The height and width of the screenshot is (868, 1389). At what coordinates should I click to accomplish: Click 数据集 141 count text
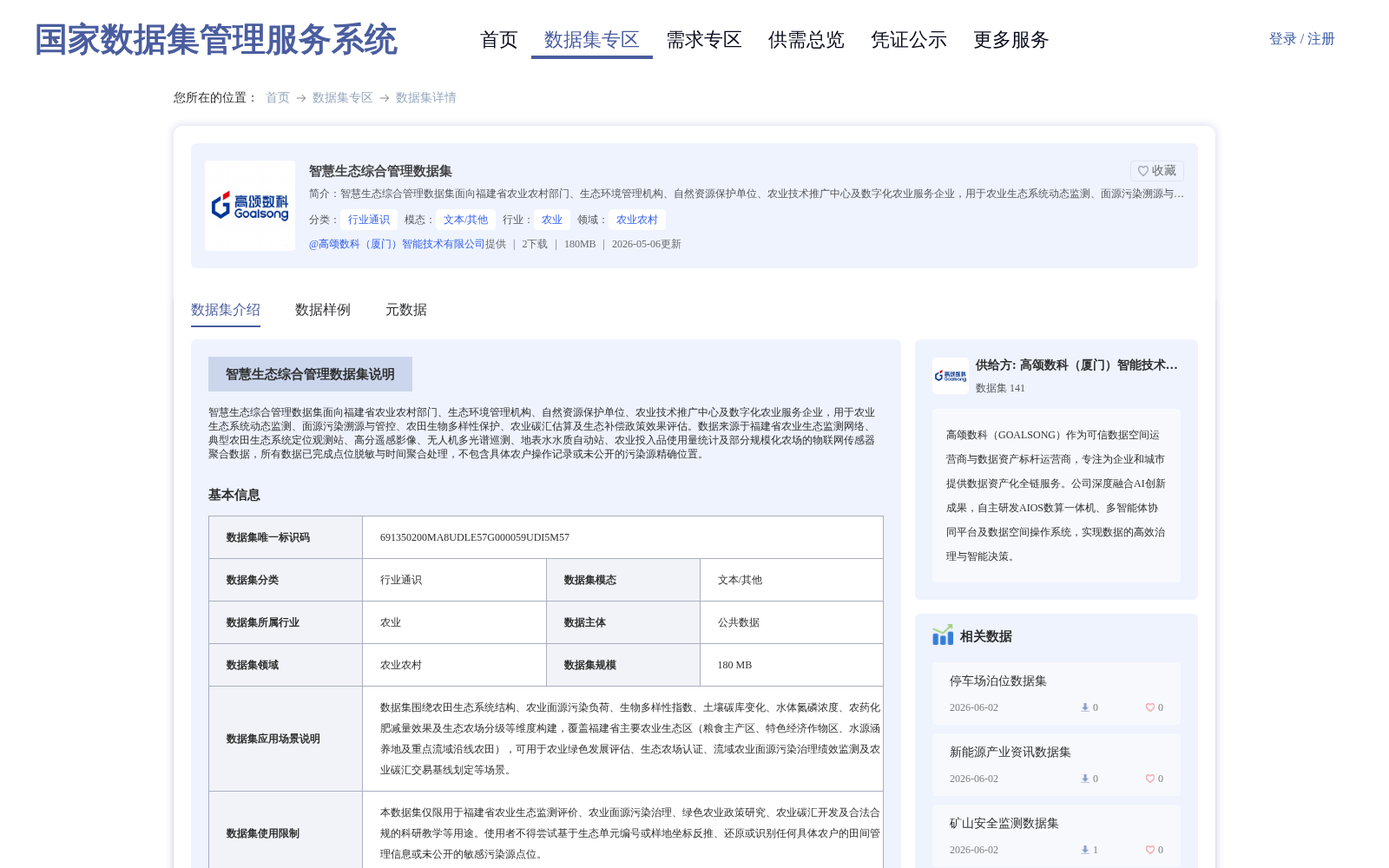tap(1000, 388)
